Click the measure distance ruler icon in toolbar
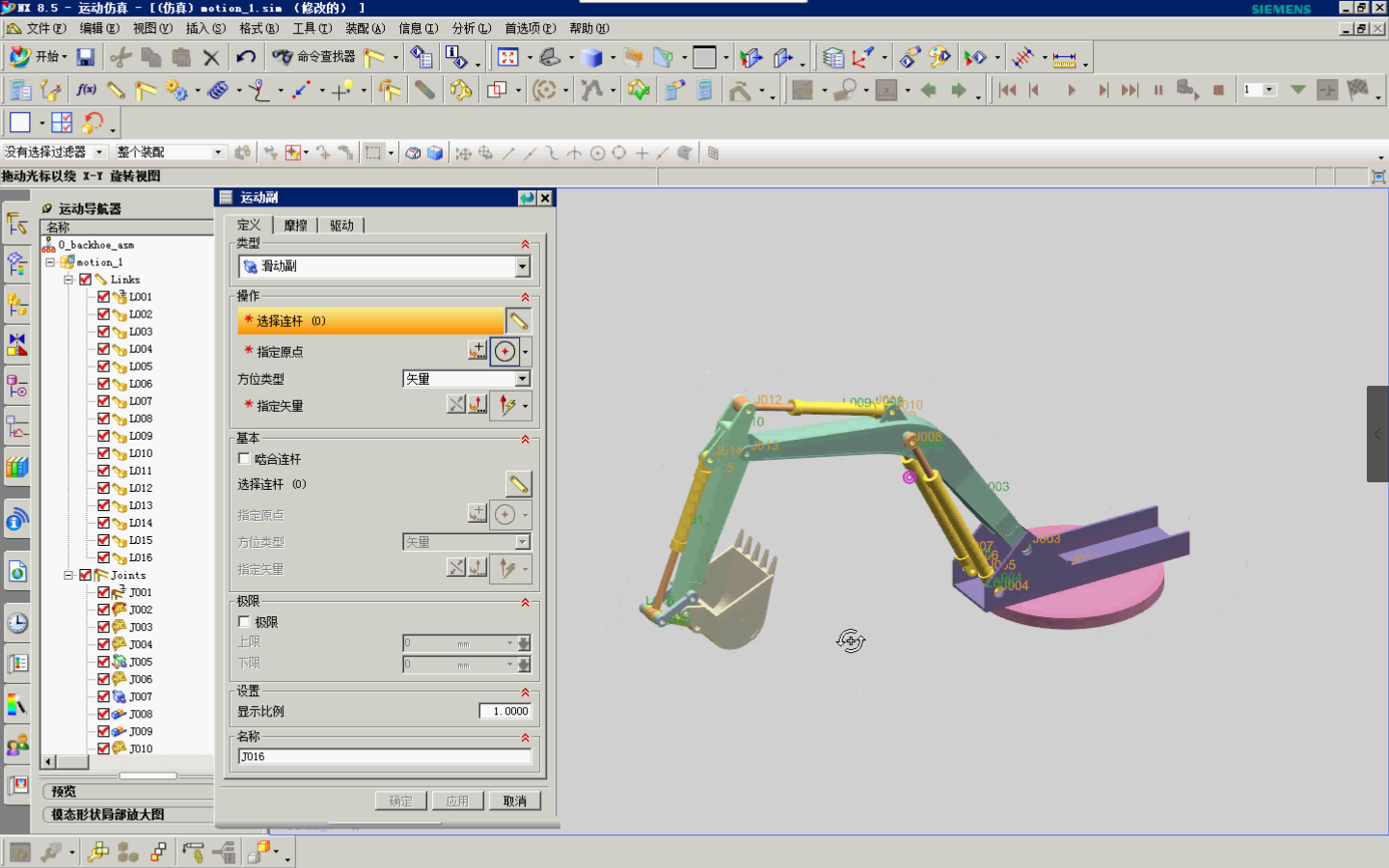 click(1065, 59)
